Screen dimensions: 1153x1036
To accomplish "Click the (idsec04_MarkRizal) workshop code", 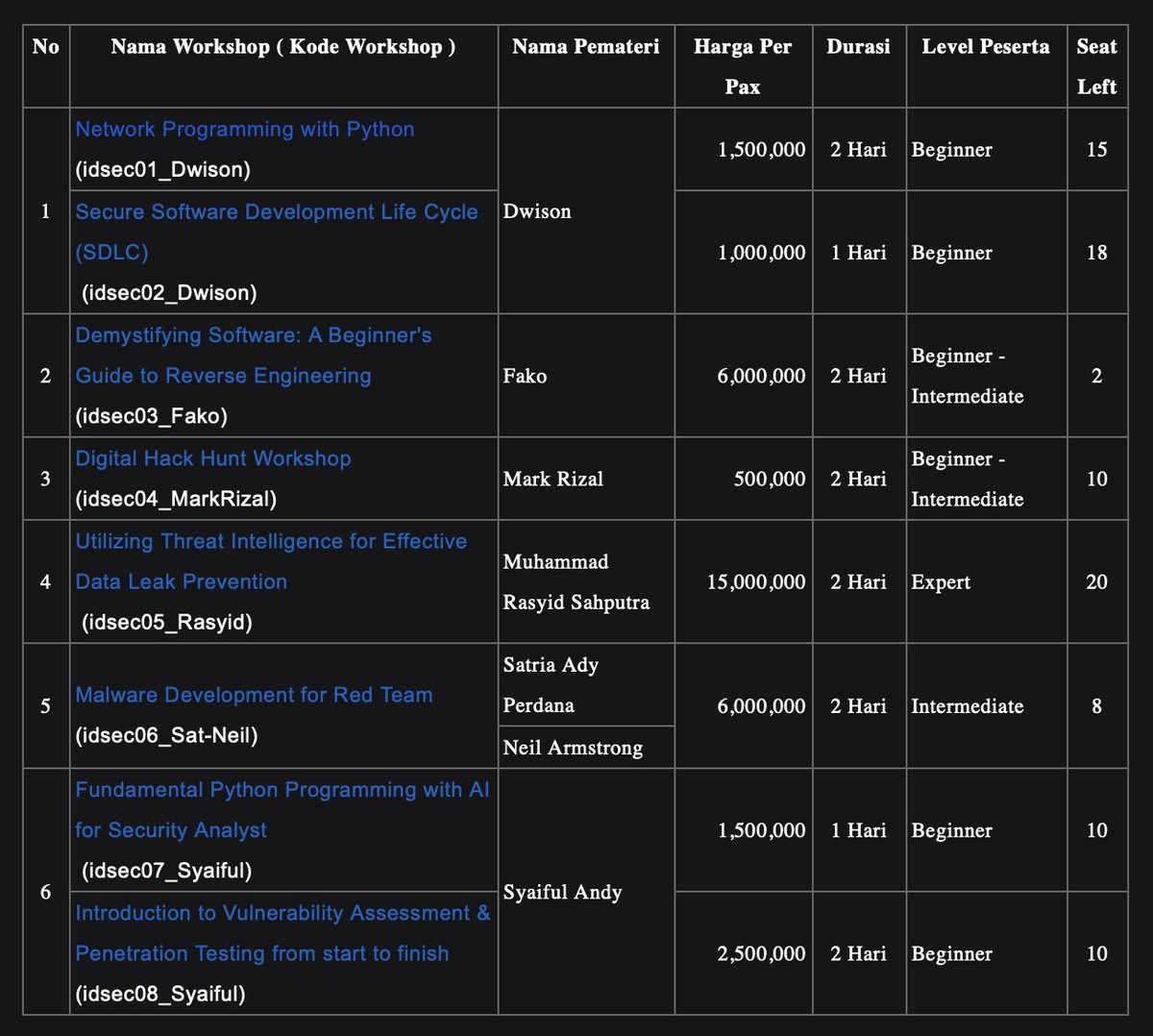I will (x=176, y=499).
